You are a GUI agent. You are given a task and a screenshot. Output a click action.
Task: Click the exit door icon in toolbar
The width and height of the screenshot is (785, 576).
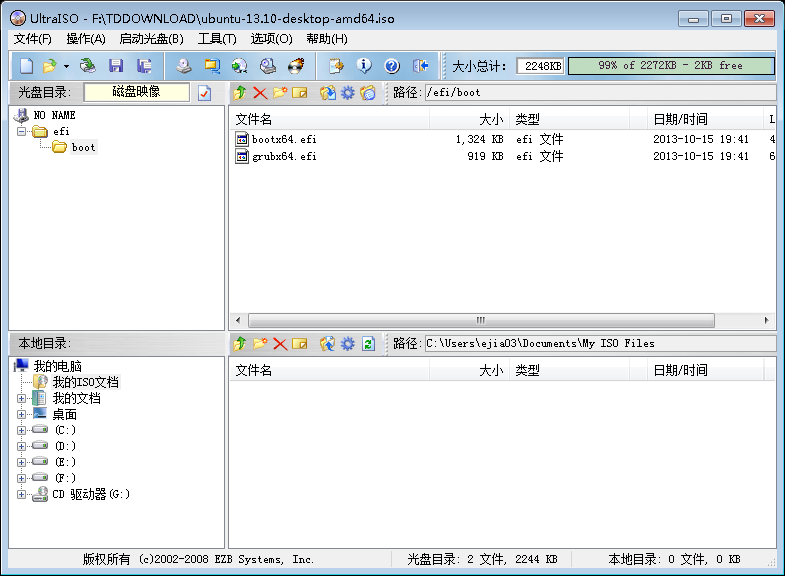420,66
